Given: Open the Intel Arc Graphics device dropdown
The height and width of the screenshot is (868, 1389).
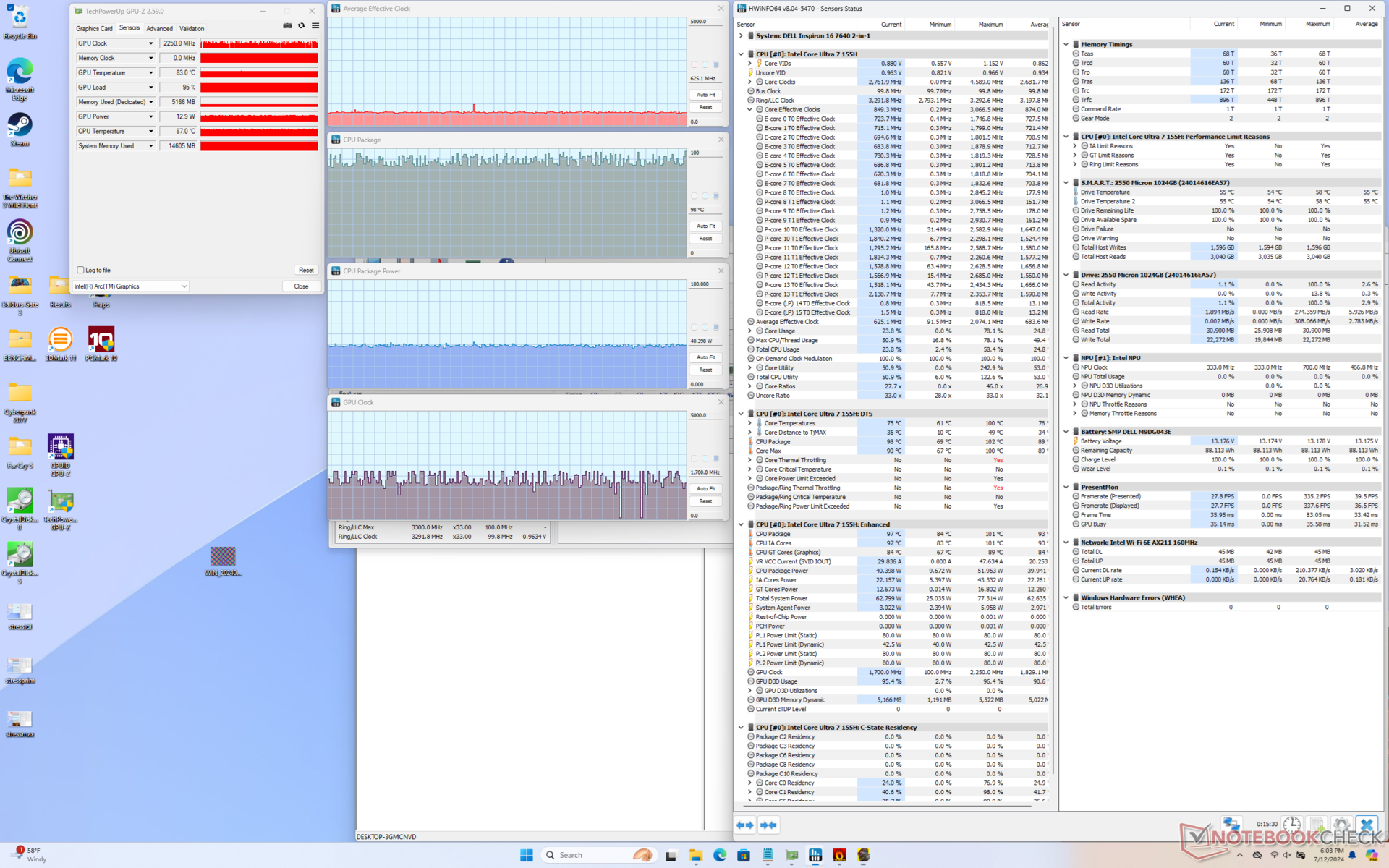Looking at the screenshot, I should pos(184,286).
